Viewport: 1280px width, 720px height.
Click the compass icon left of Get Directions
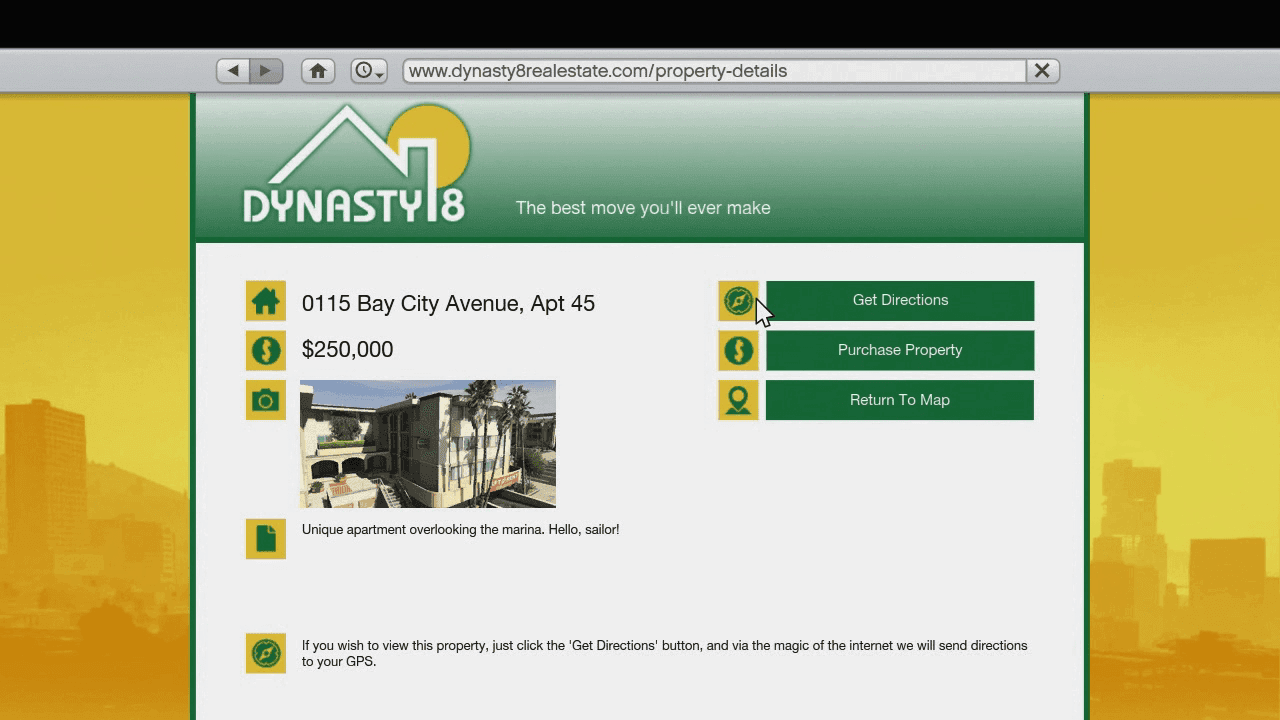tap(738, 301)
